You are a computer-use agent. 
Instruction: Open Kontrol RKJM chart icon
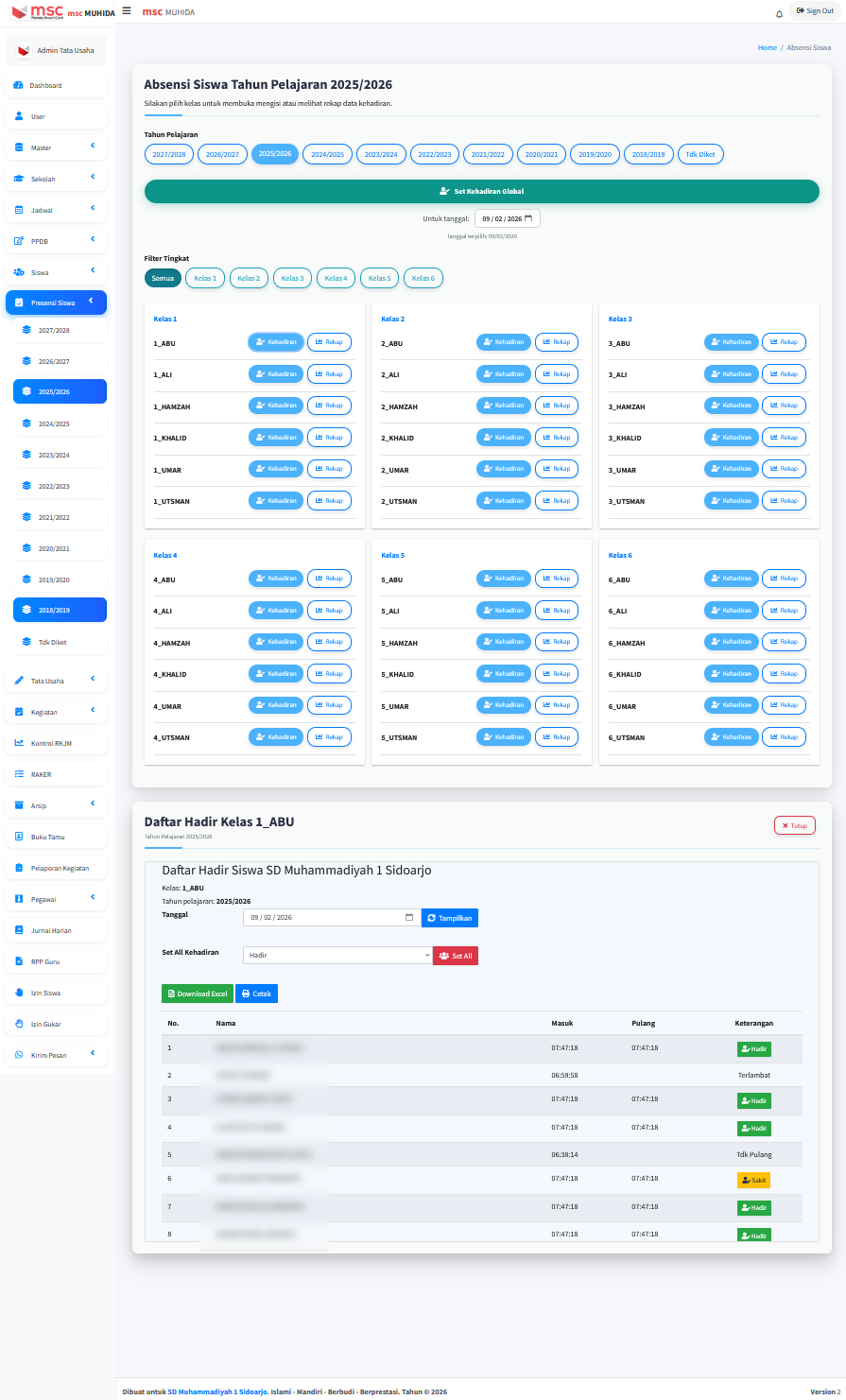[18, 744]
